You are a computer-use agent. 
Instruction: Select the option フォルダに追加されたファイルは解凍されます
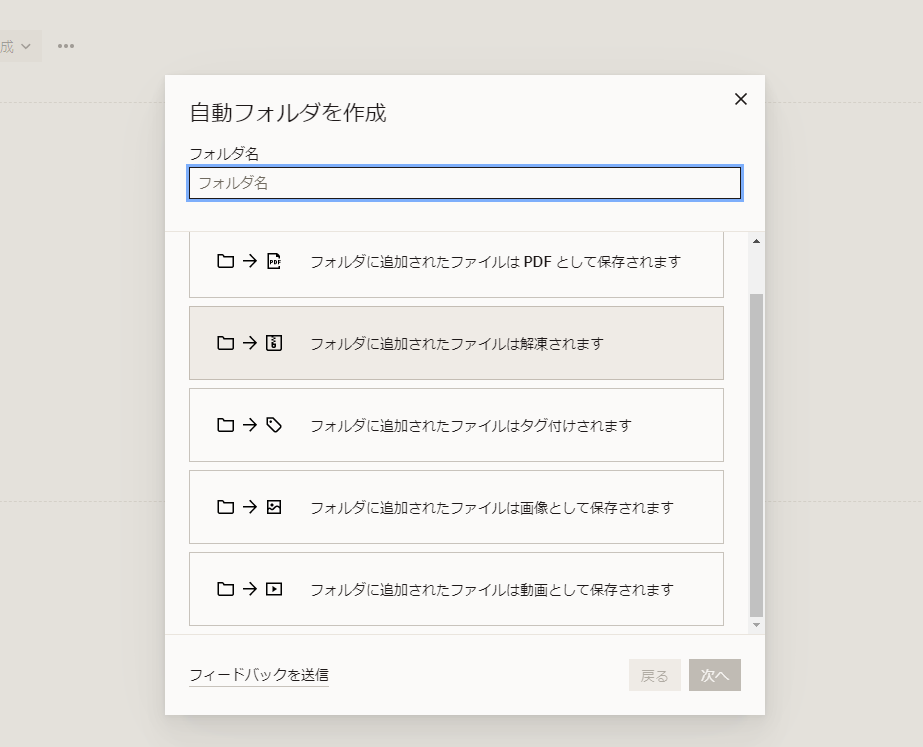tap(456, 343)
